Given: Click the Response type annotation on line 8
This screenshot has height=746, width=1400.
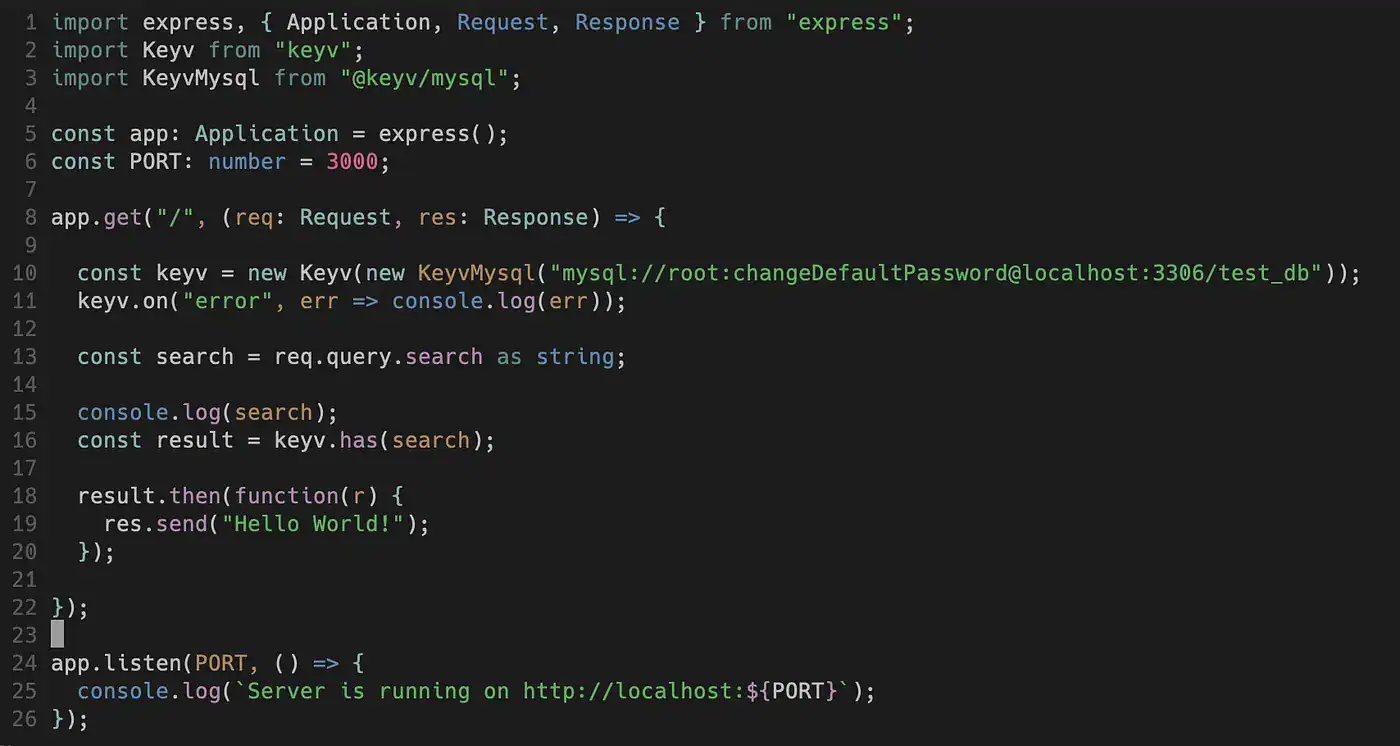Looking at the screenshot, I should [x=535, y=218].
